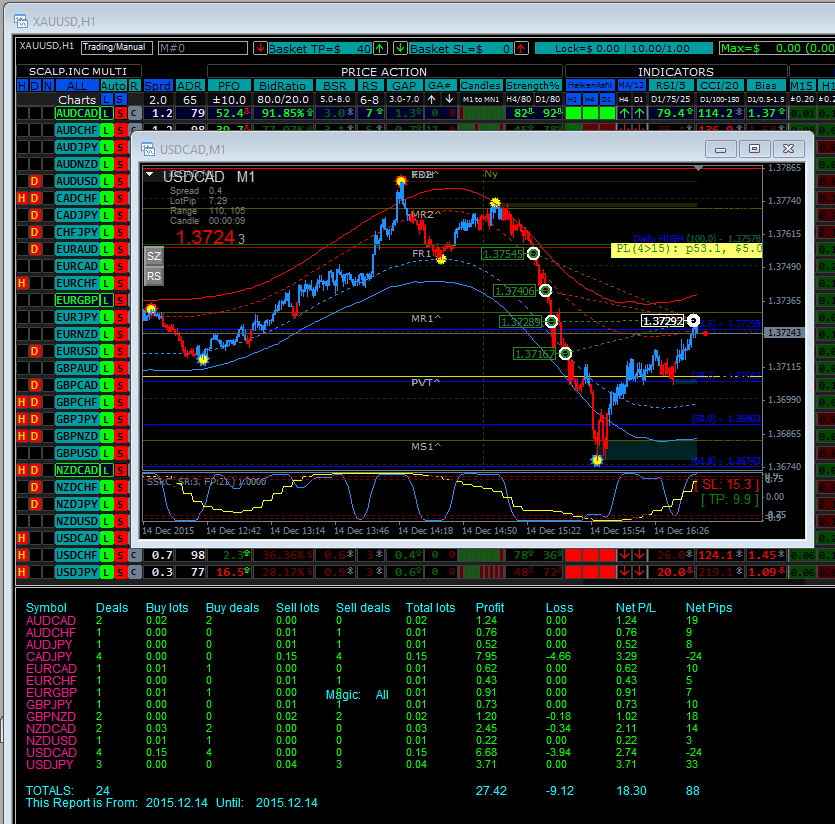
Task: Toggle the D flag for NZDJPY
Action: tap(35, 504)
